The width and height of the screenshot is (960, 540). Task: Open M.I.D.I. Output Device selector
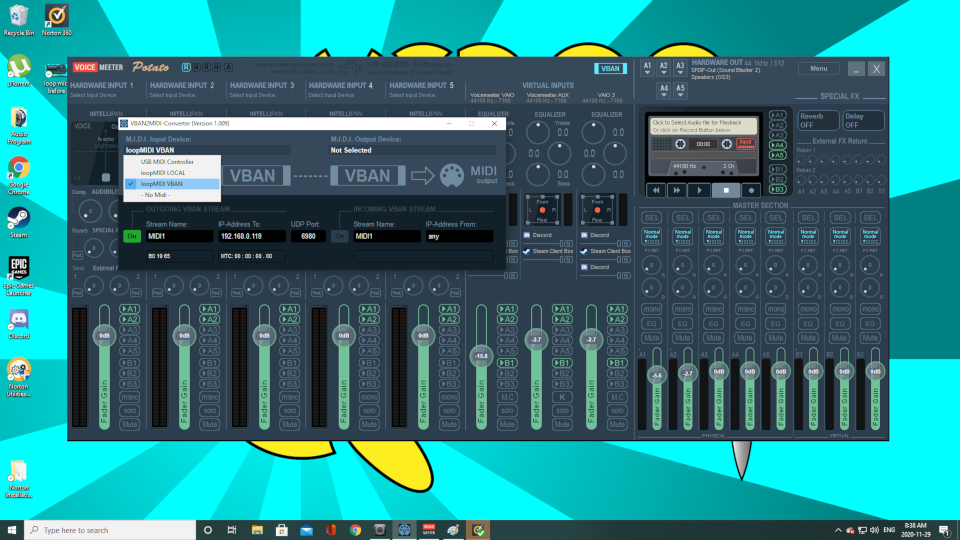pos(413,150)
